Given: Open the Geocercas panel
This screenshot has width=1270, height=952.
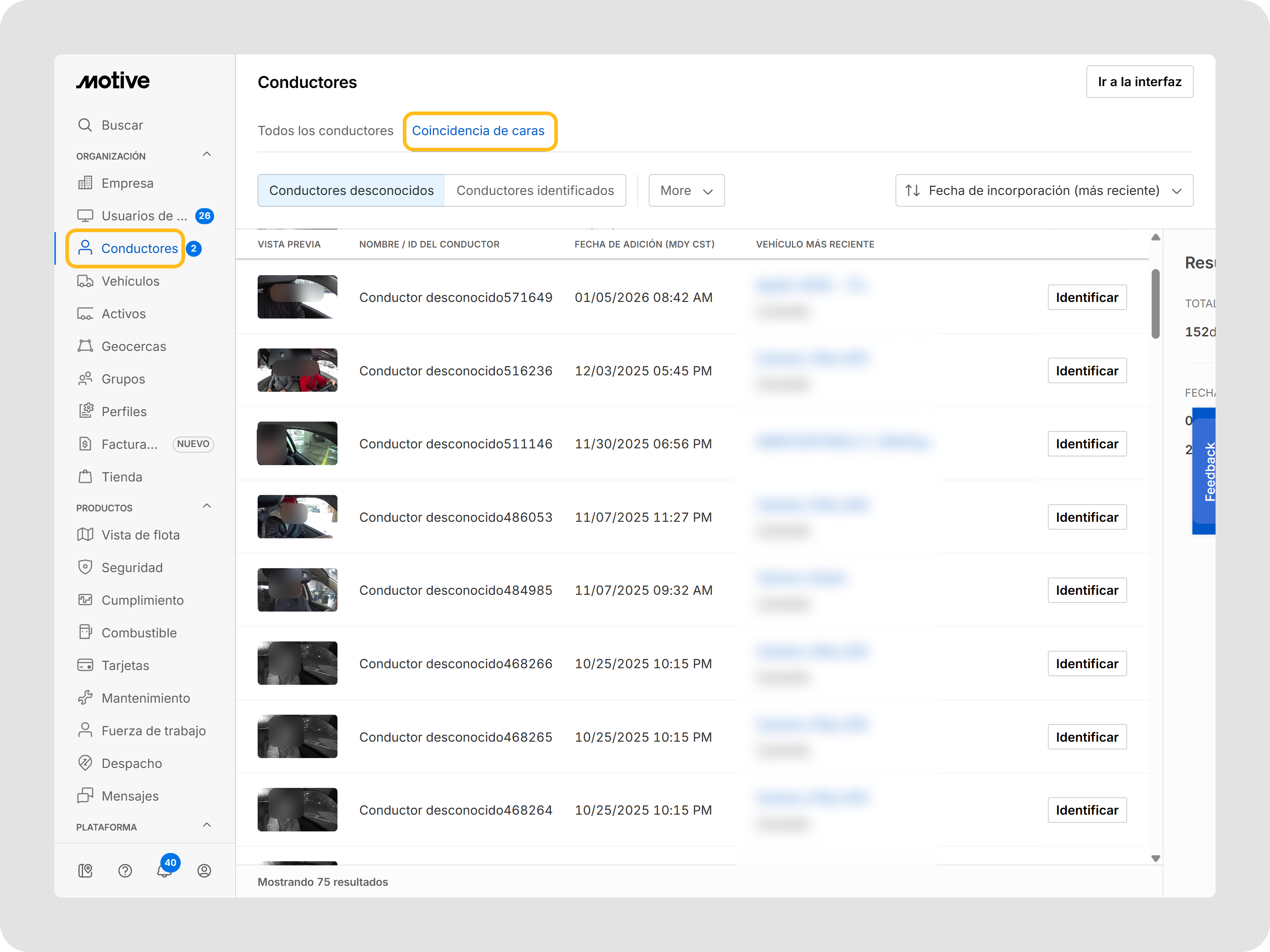Looking at the screenshot, I should [x=133, y=346].
